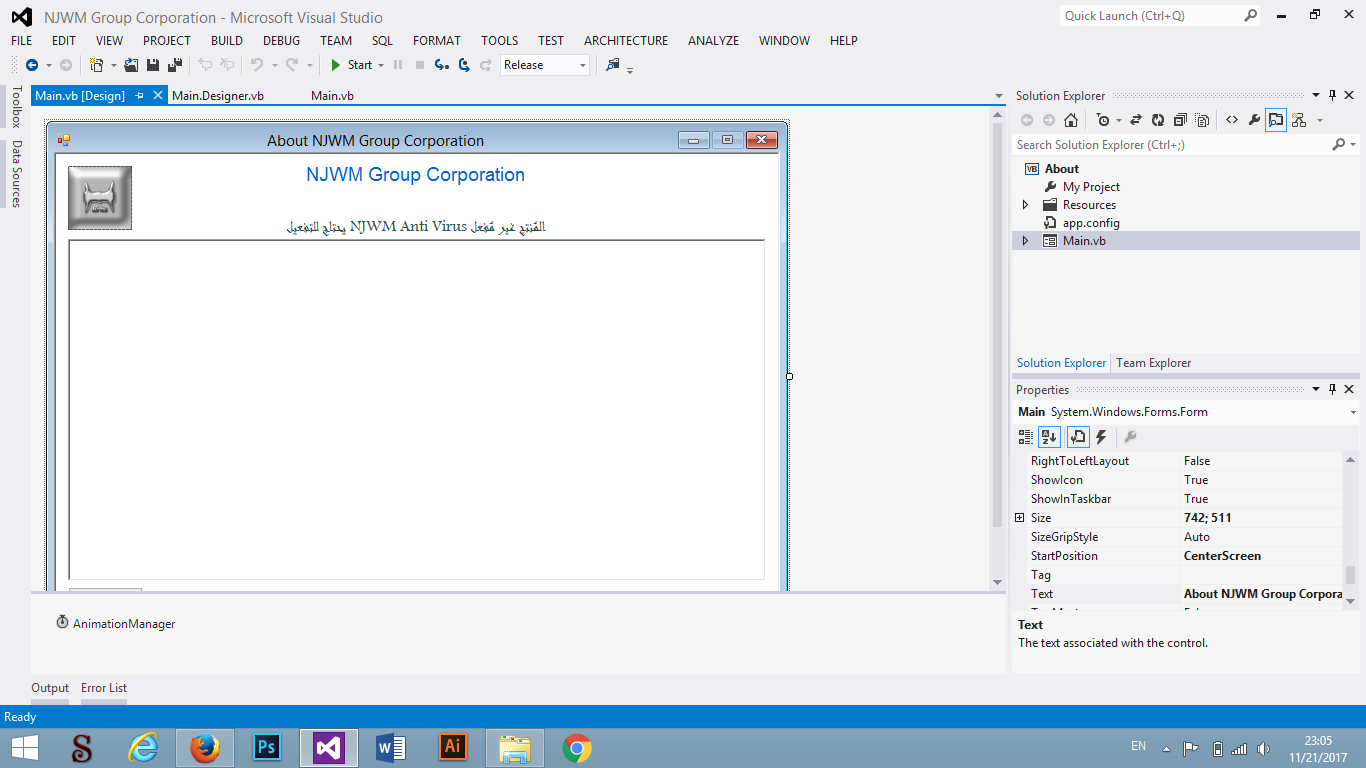The image size is (1366, 768).
Task: Click the Open File toolbar icon
Action: (x=131, y=65)
